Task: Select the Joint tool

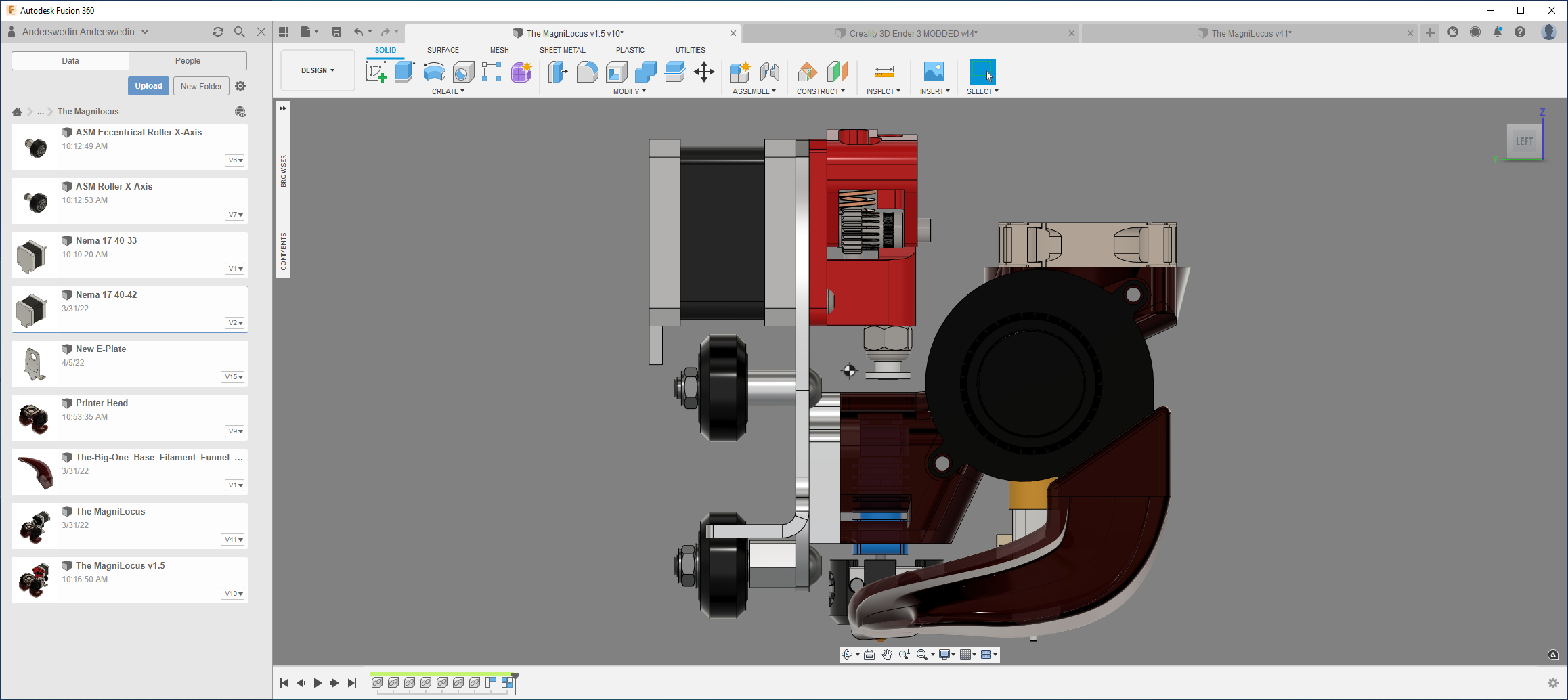Action: (769, 71)
